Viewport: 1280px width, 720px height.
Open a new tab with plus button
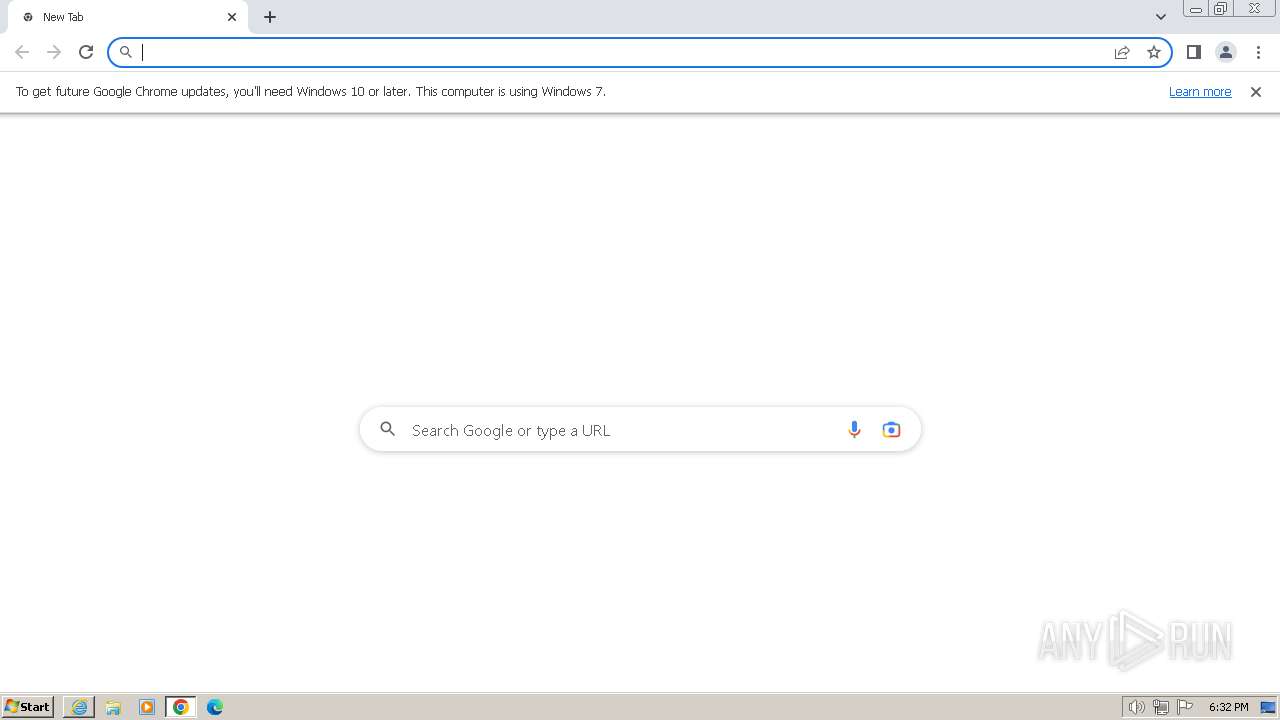270,17
